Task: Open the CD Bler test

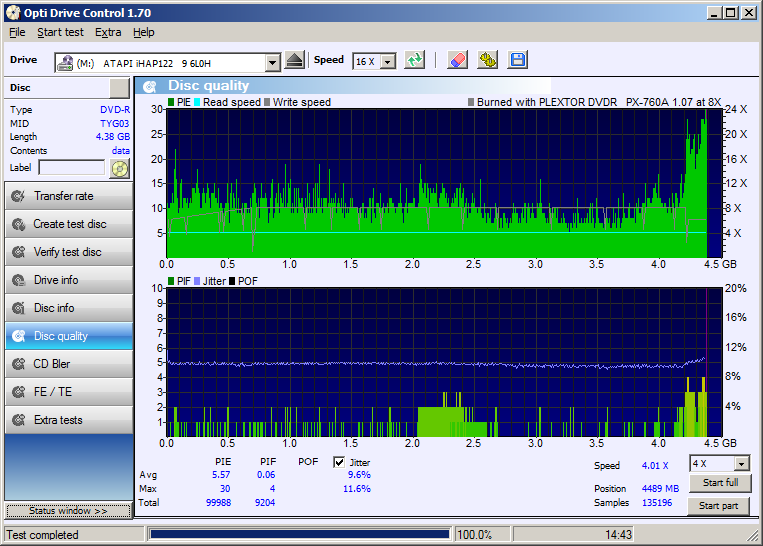Action: coord(69,364)
